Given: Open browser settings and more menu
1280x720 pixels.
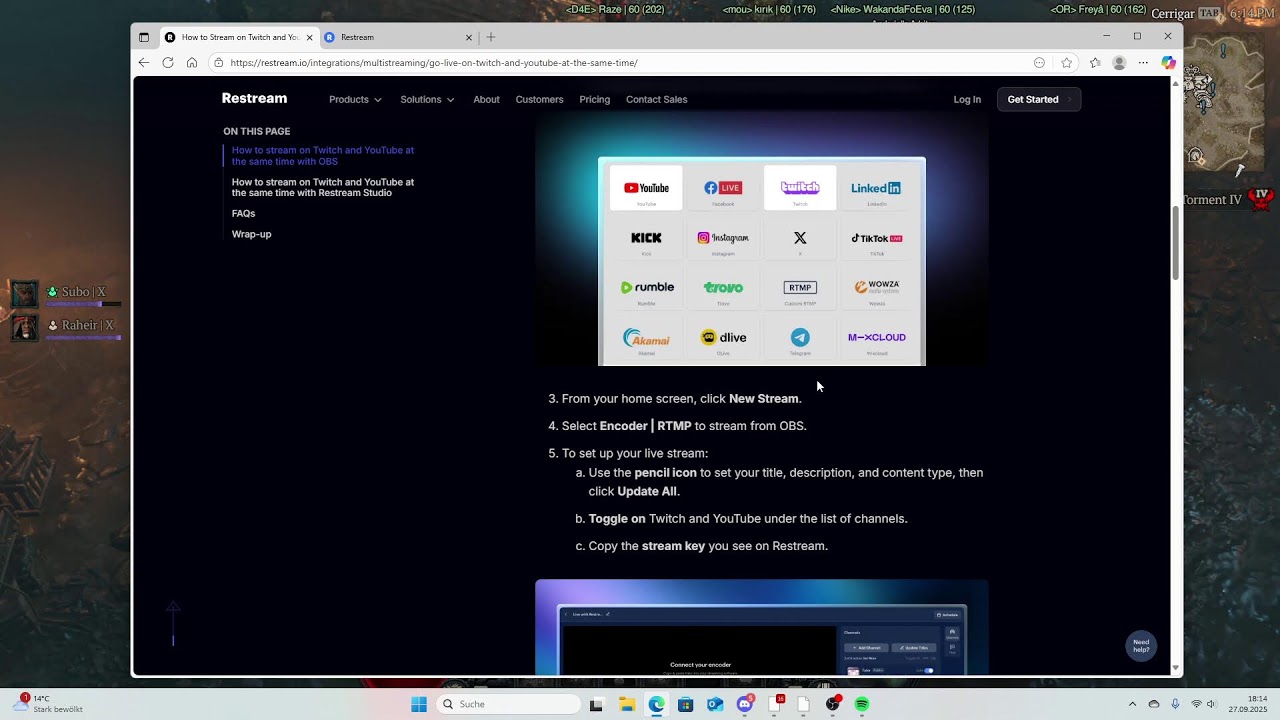Looking at the screenshot, I should pyautogui.click(x=1143, y=62).
